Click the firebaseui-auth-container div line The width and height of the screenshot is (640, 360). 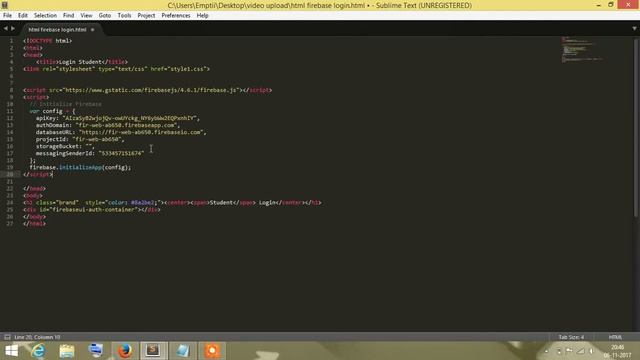[x=92, y=209]
